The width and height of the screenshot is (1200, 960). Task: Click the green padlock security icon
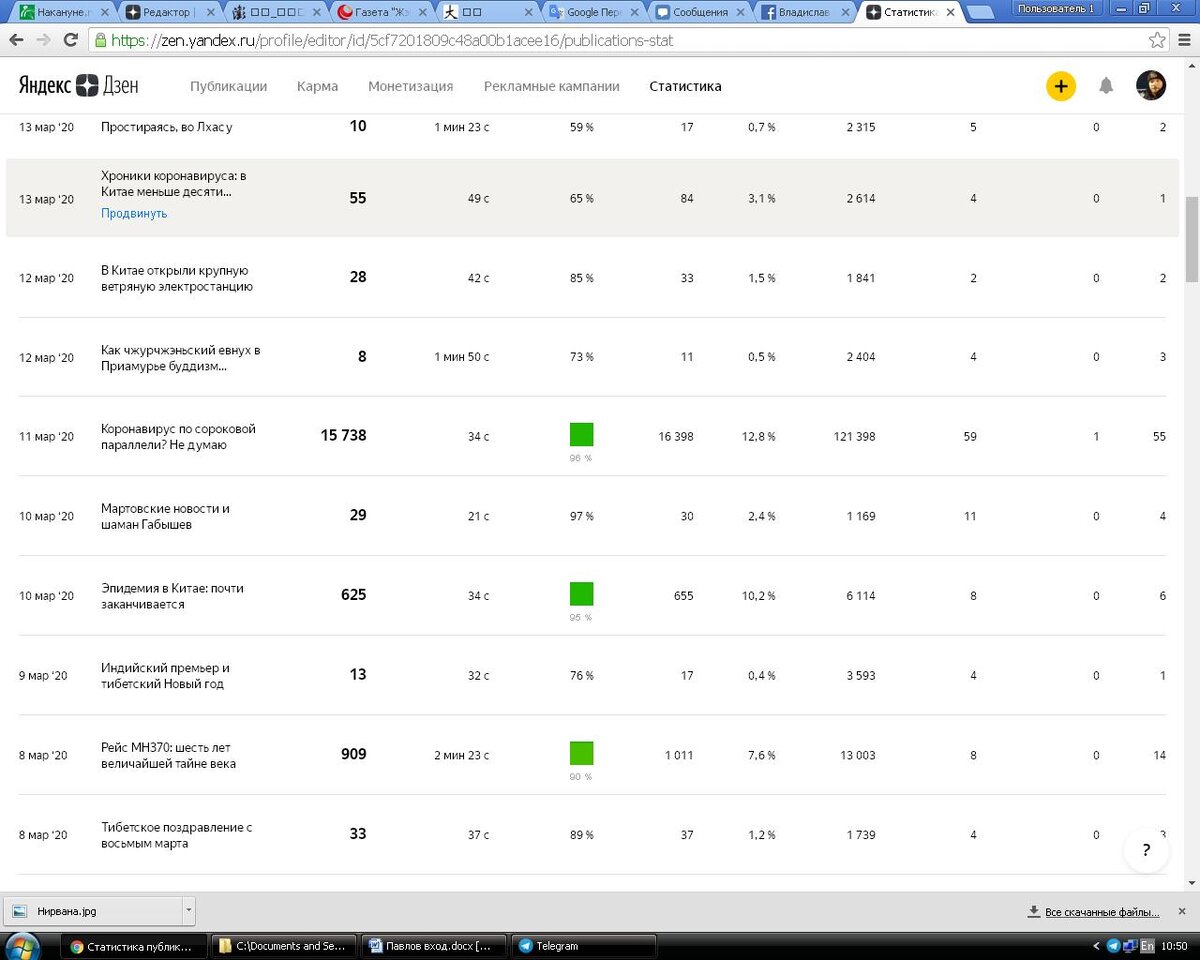100,41
